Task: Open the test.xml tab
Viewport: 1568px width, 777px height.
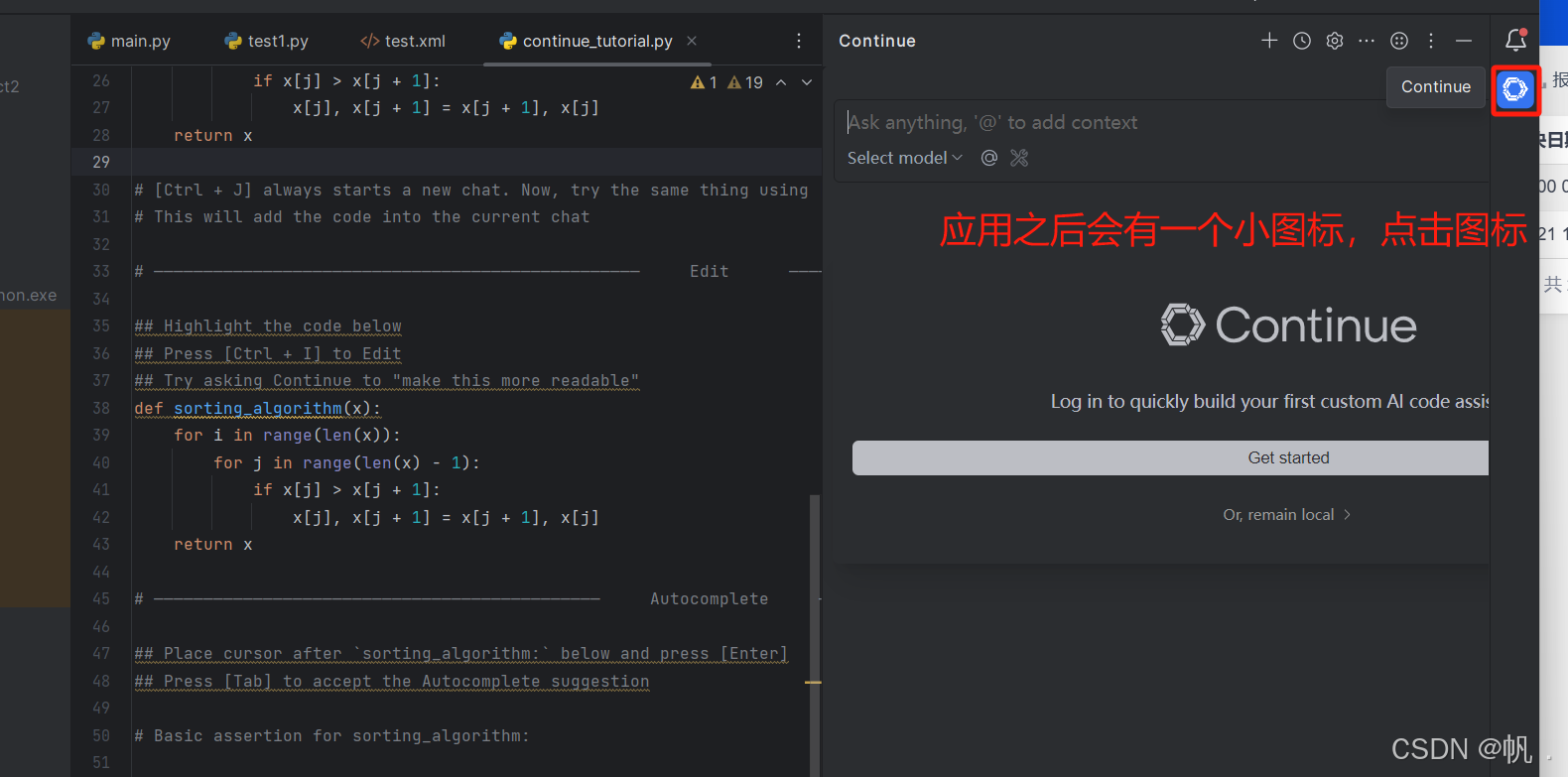Action: (403, 41)
